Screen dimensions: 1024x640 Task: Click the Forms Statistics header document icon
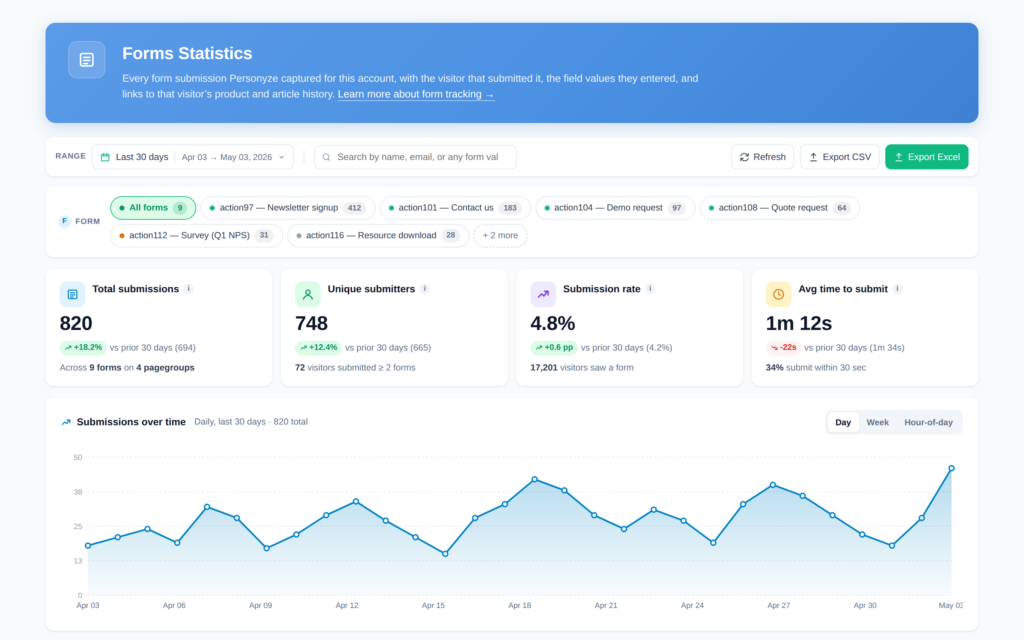point(87,60)
